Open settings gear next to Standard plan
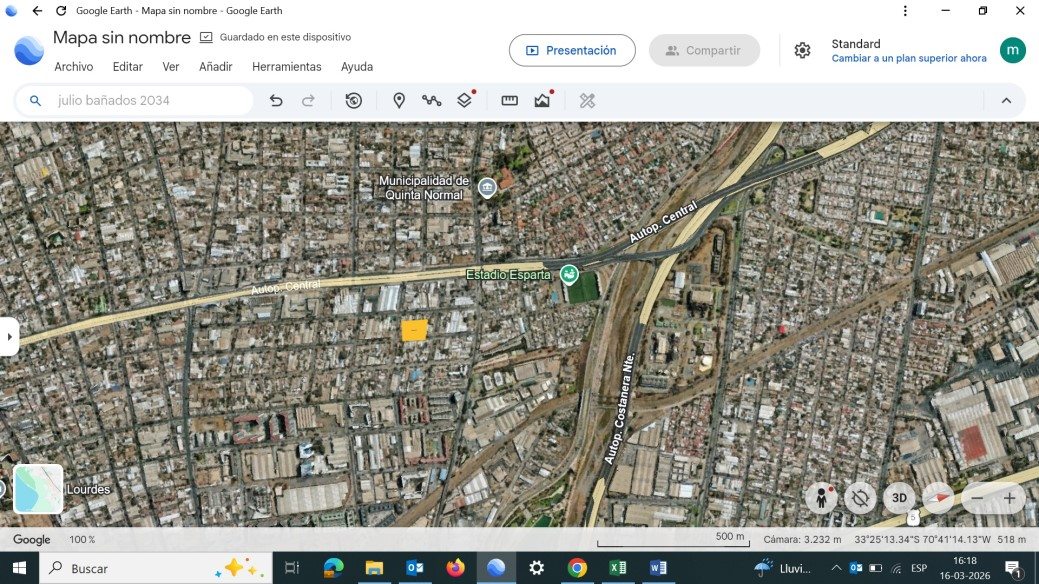 tap(802, 50)
